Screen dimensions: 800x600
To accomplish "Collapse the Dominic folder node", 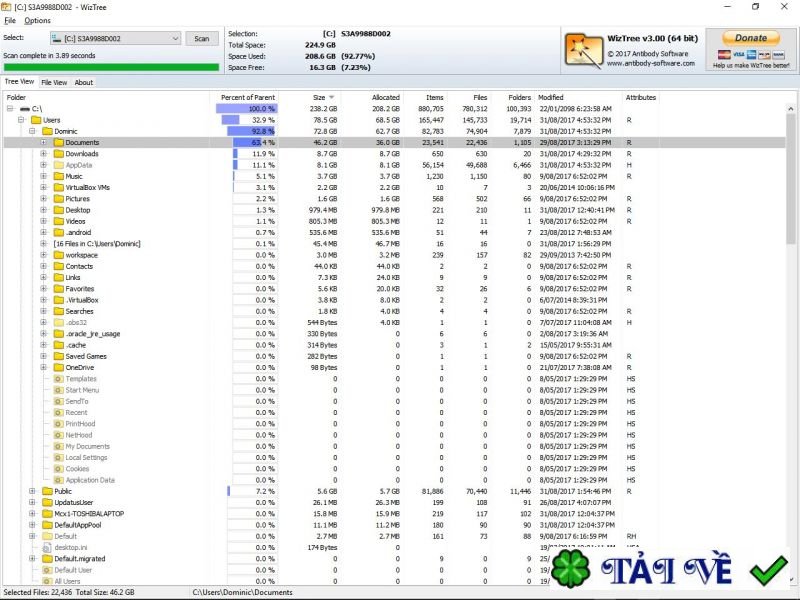I will coord(32,131).
